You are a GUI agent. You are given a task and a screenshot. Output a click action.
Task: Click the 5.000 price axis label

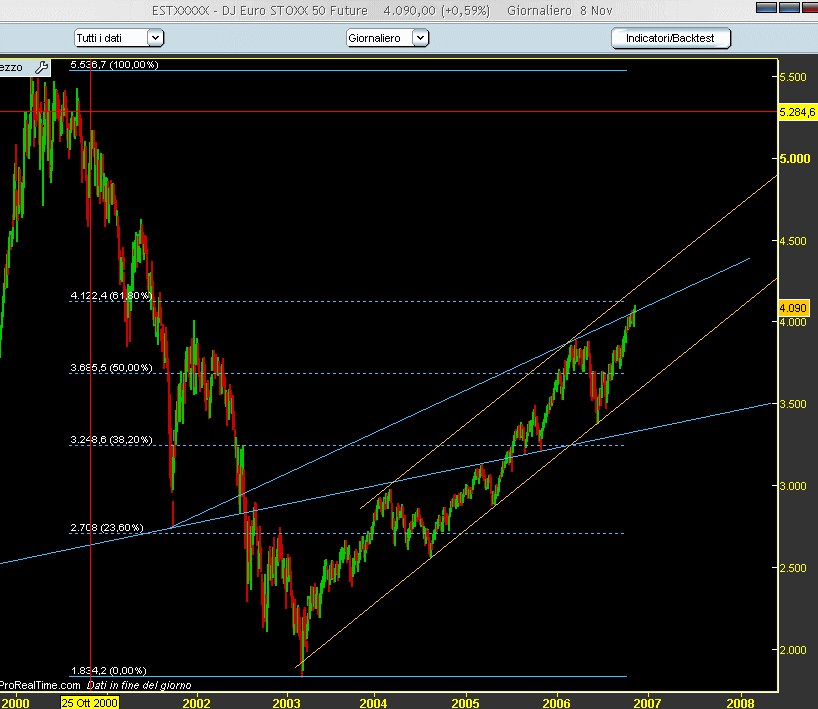795,159
